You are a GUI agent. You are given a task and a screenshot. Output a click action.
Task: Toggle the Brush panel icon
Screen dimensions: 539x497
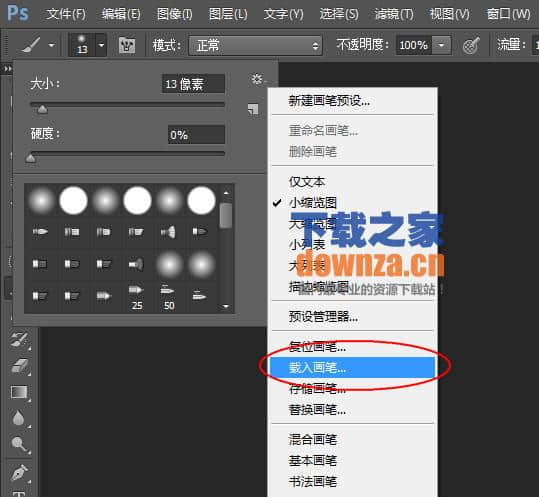pos(127,45)
